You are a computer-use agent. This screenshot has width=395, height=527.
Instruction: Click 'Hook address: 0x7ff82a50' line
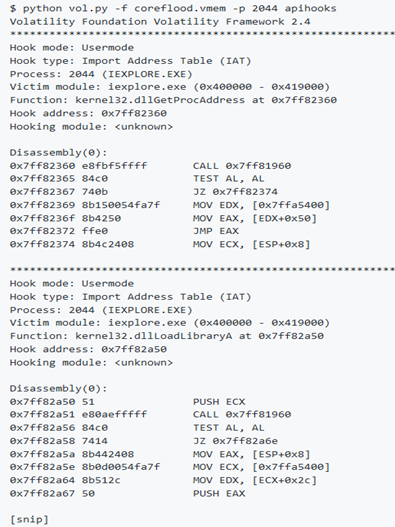(x=88, y=349)
